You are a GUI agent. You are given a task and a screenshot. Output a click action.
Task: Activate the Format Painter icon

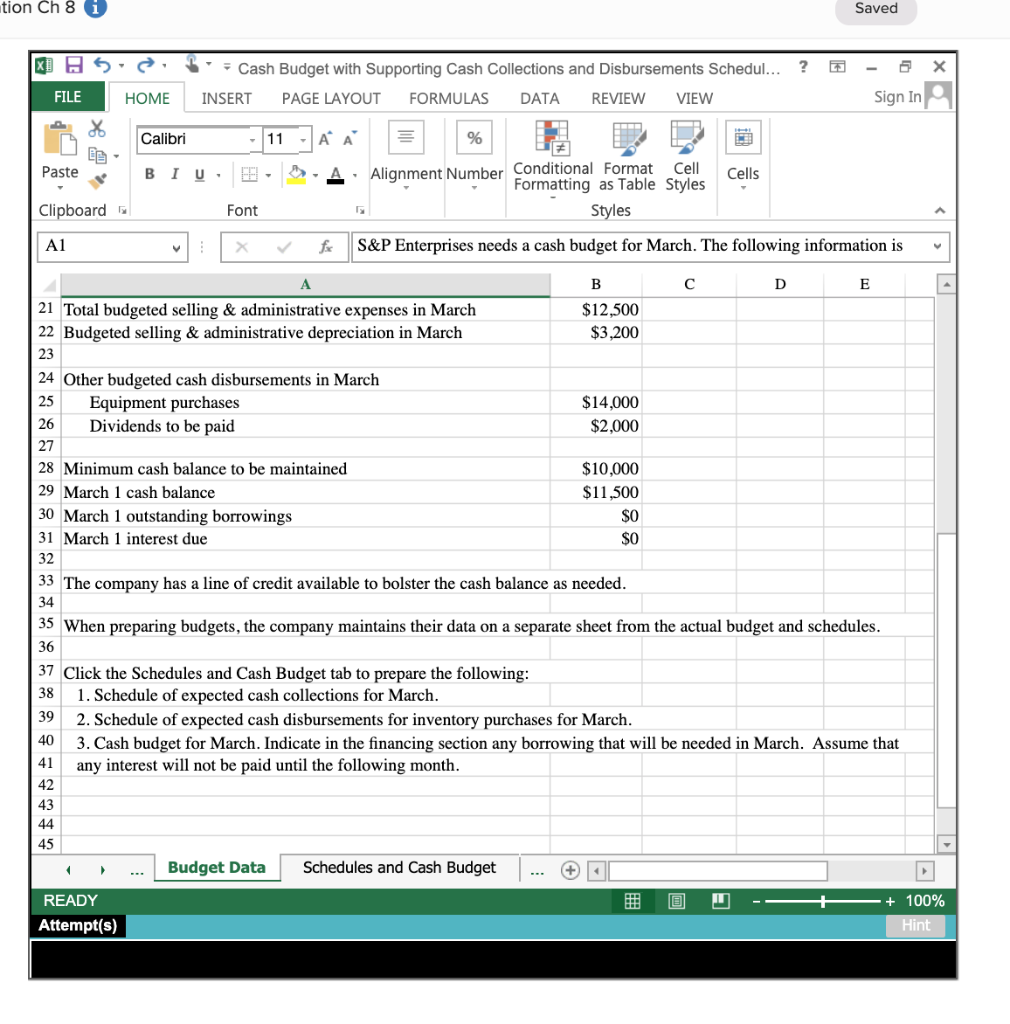click(96, 180)
